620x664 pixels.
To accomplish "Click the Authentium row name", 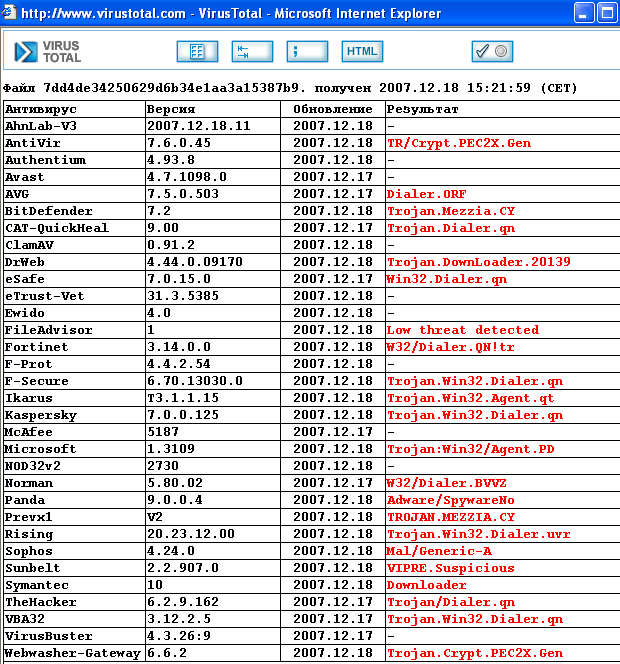I will coord(45,160).
